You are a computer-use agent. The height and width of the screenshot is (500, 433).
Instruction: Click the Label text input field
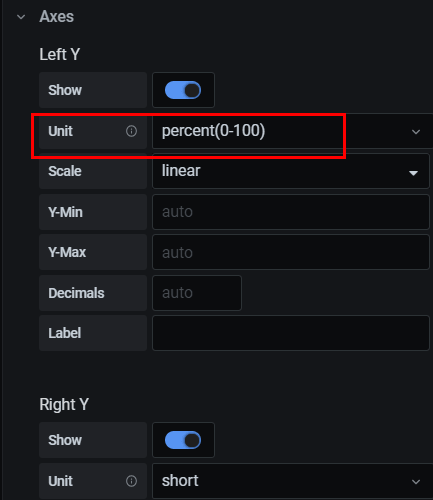[x=291, y=333]
